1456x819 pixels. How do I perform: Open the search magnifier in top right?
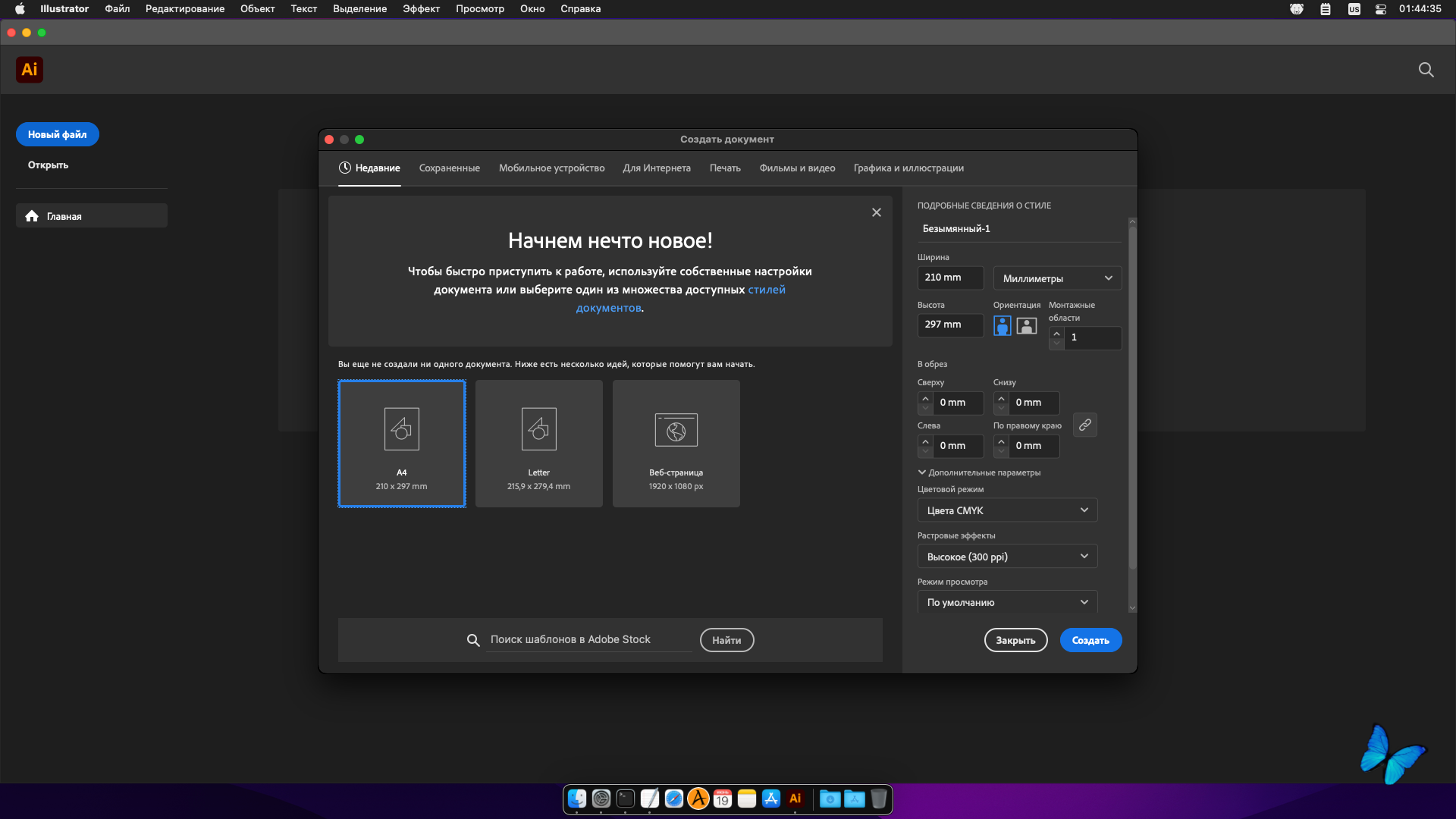click(x=1426, y=70)
